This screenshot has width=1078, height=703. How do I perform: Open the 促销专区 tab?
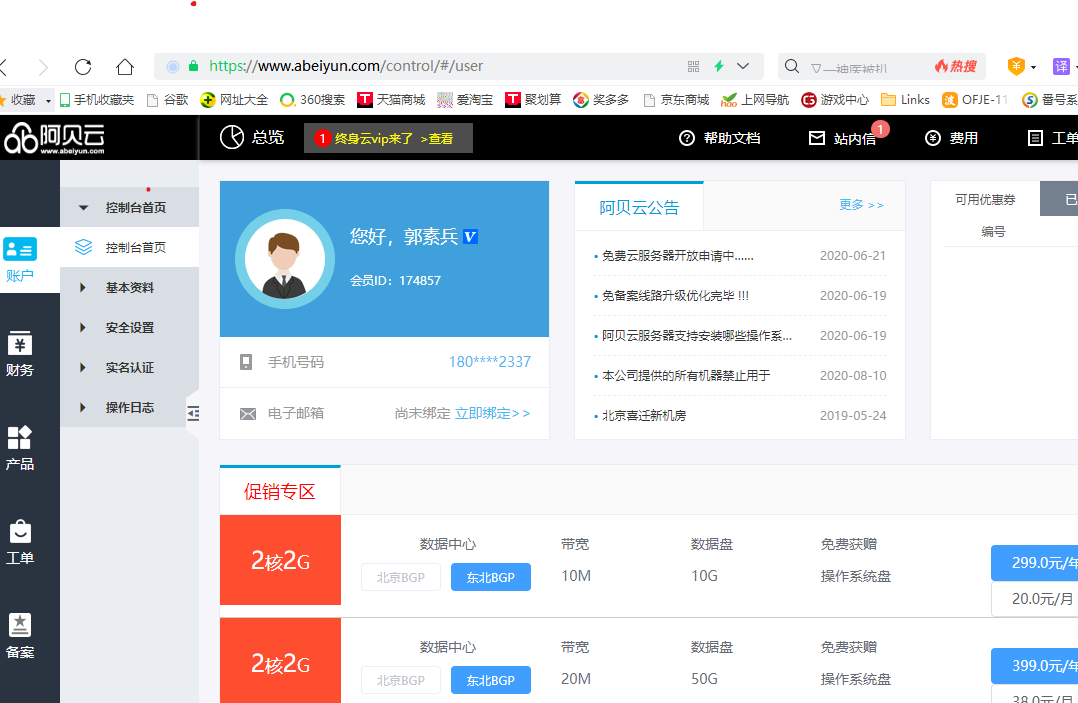[280, 491]
